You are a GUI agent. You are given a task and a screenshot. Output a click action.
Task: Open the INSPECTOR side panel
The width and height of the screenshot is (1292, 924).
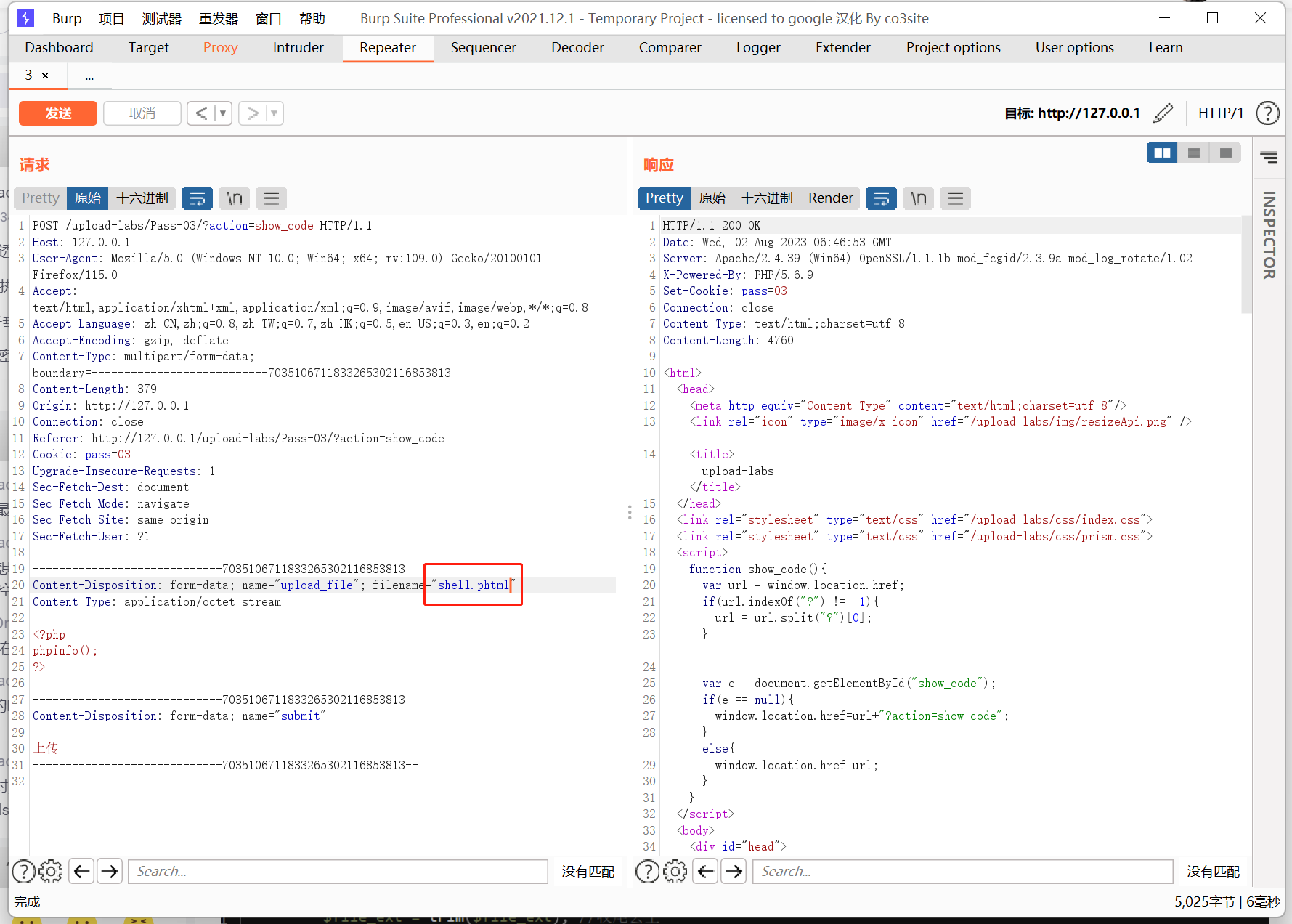[1269, 235]
